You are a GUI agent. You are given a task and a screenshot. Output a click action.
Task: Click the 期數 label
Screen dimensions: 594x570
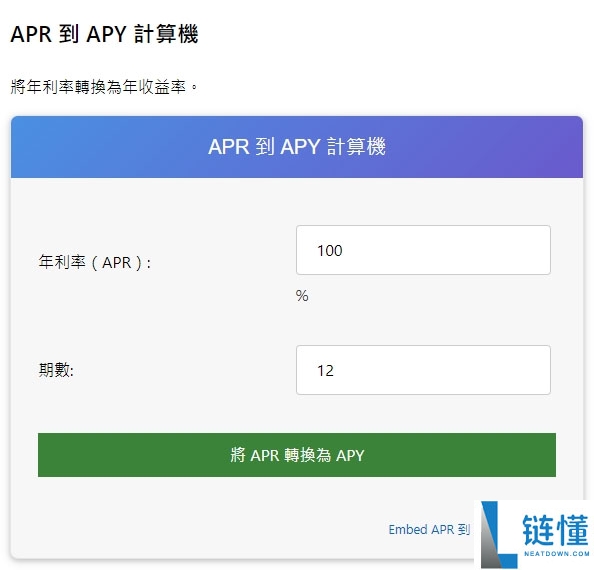[56, 370]
